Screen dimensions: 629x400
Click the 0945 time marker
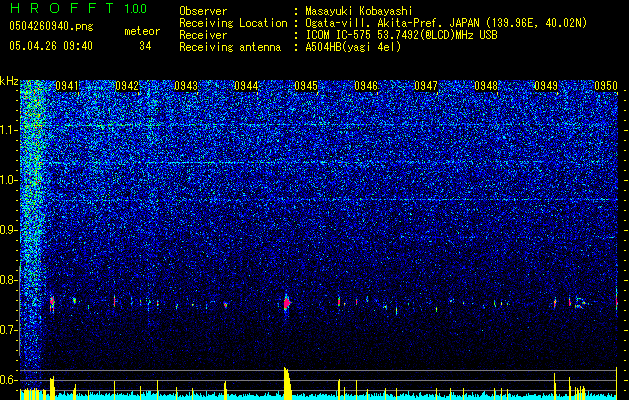tap(306, 86)
